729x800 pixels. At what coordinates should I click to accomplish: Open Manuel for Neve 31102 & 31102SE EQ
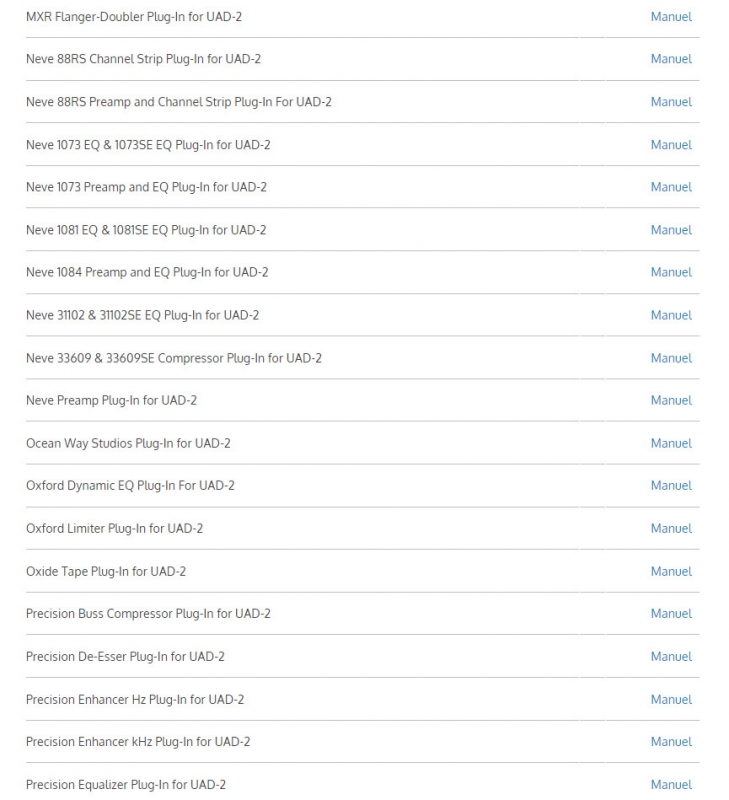pos(670,315)
